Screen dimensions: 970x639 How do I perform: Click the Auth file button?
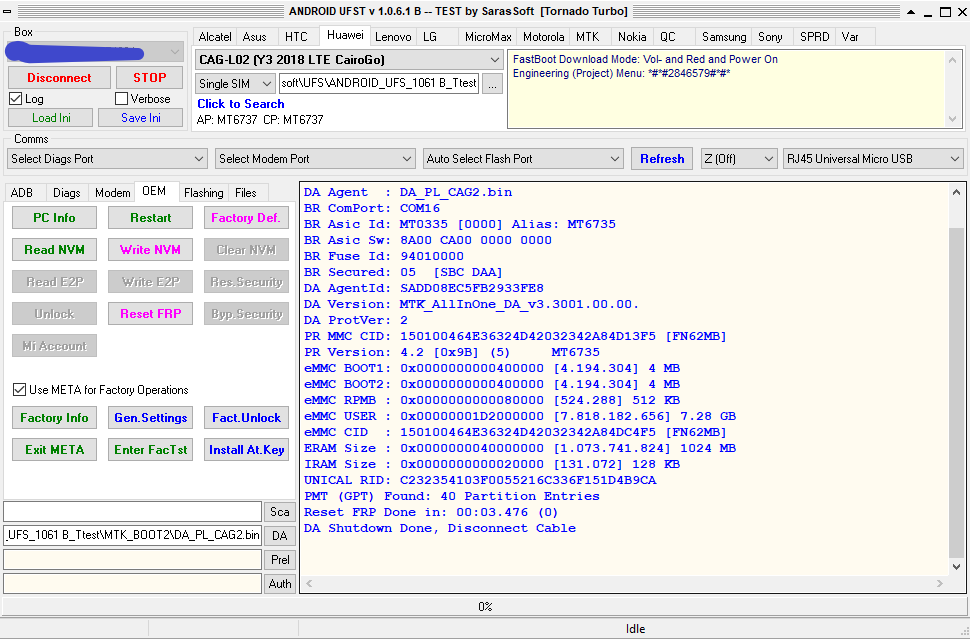coord(280,584)
